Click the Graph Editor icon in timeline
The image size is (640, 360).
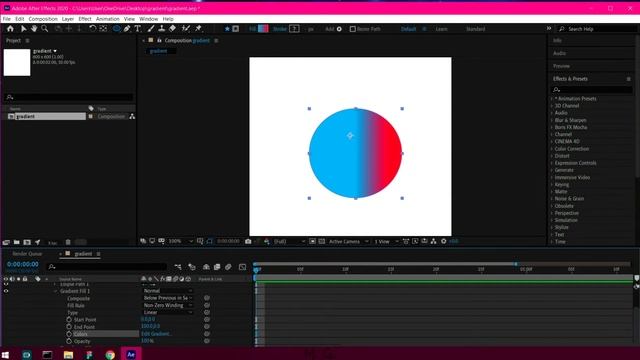(x=242, y=267)
